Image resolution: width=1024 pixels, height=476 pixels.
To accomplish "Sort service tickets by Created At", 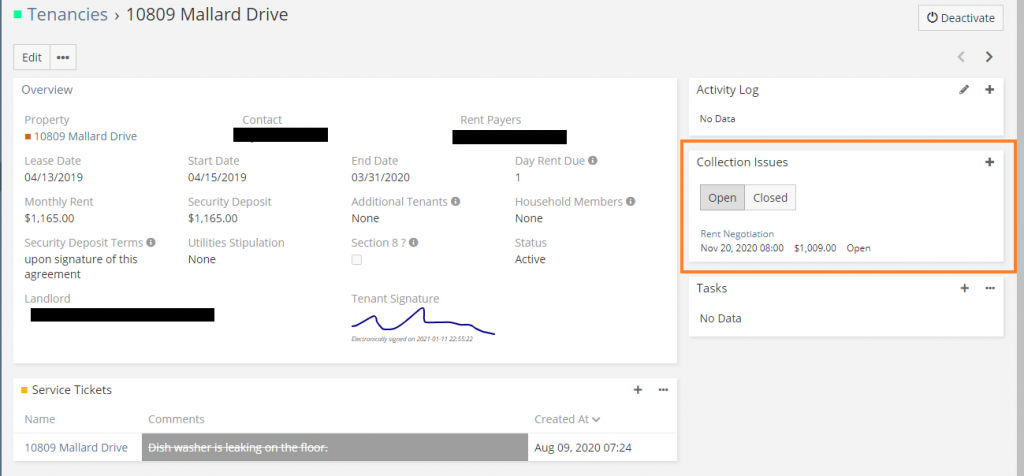I will 567,419.
